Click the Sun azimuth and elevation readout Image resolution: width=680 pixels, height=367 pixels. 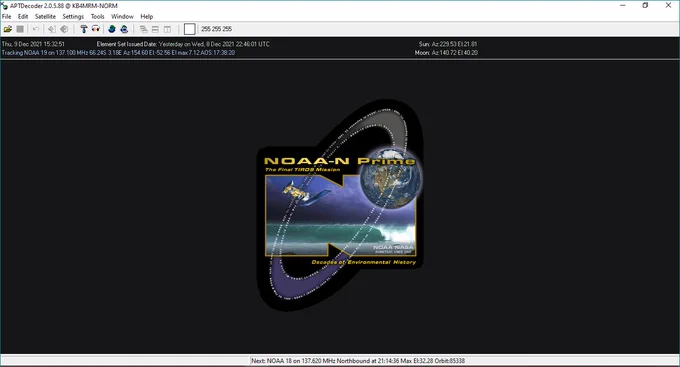(448, 44)
